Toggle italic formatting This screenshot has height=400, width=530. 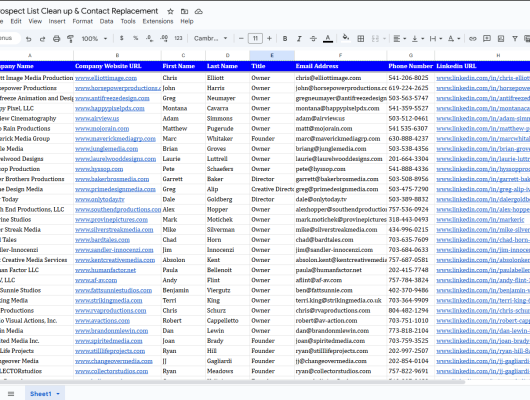click(x=299, y=39)
